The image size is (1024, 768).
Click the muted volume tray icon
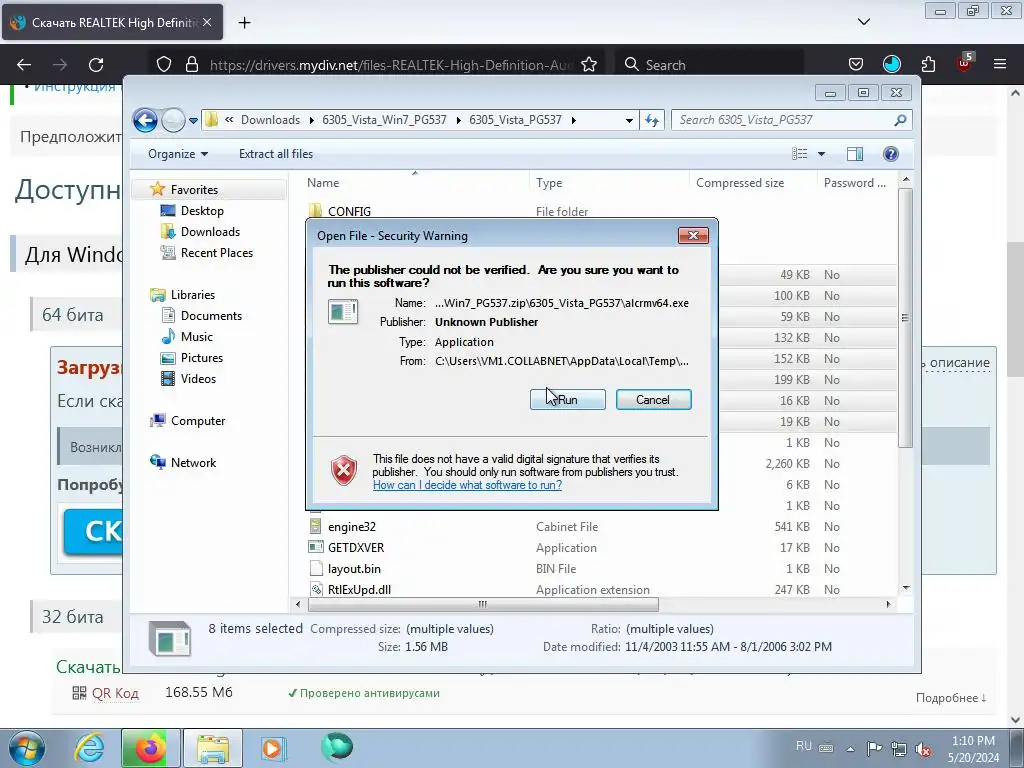pos(923,749)
